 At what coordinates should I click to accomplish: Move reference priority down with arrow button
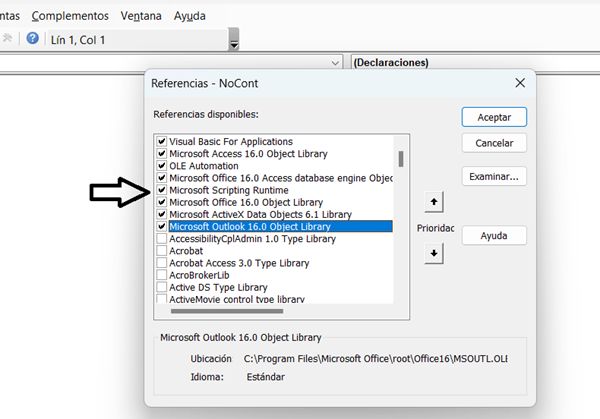(434, 253)
